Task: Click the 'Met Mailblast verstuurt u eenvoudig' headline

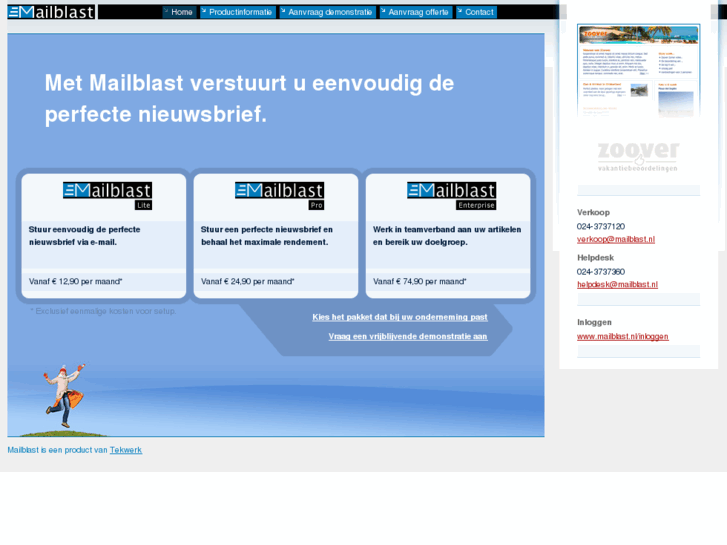Action: click(249, 98)
